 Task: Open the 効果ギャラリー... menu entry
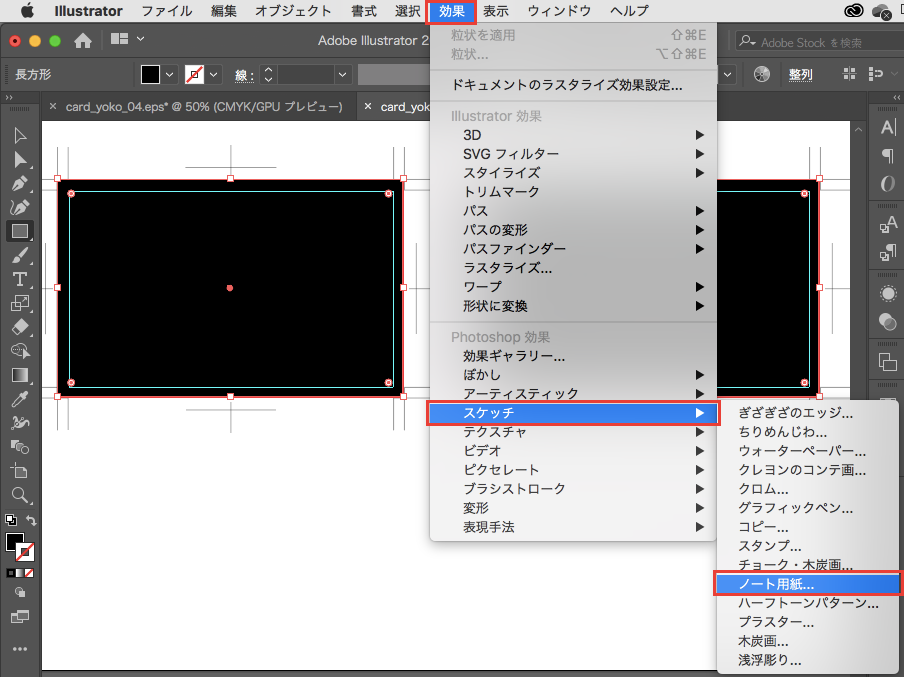[x=514, y=356]
